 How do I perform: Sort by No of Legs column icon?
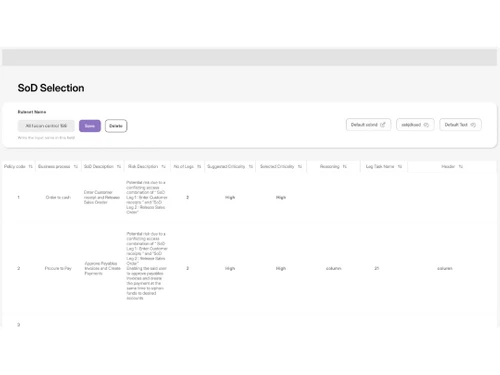point(199,166)
